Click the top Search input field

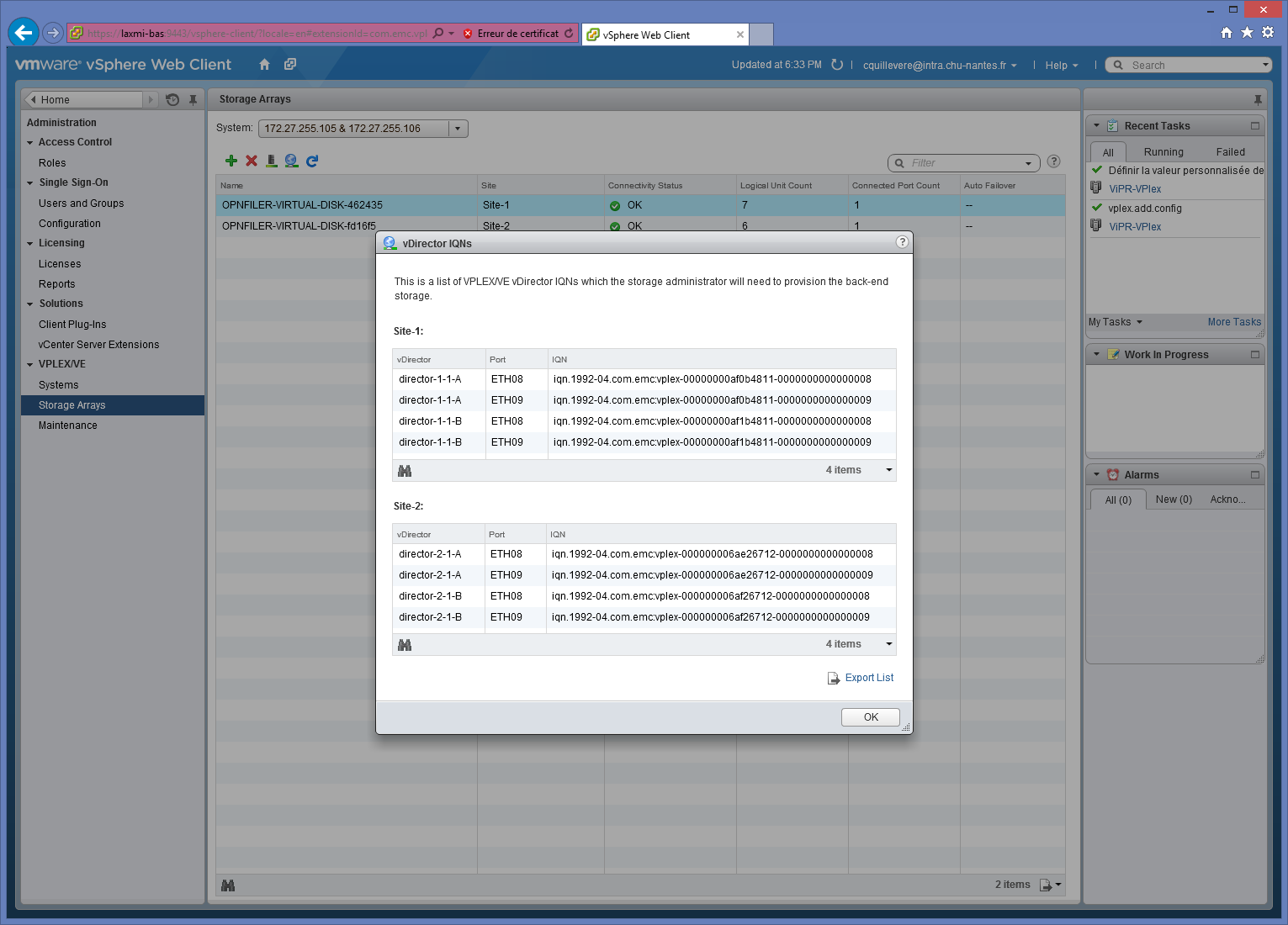coord(1192,65)
